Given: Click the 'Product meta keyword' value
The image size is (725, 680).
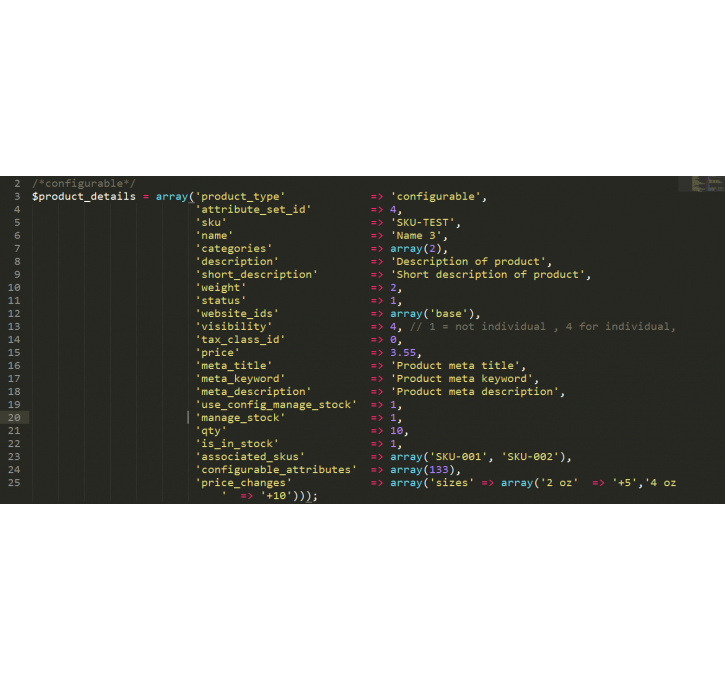Looking at the screenshot, I should [462, 378].
